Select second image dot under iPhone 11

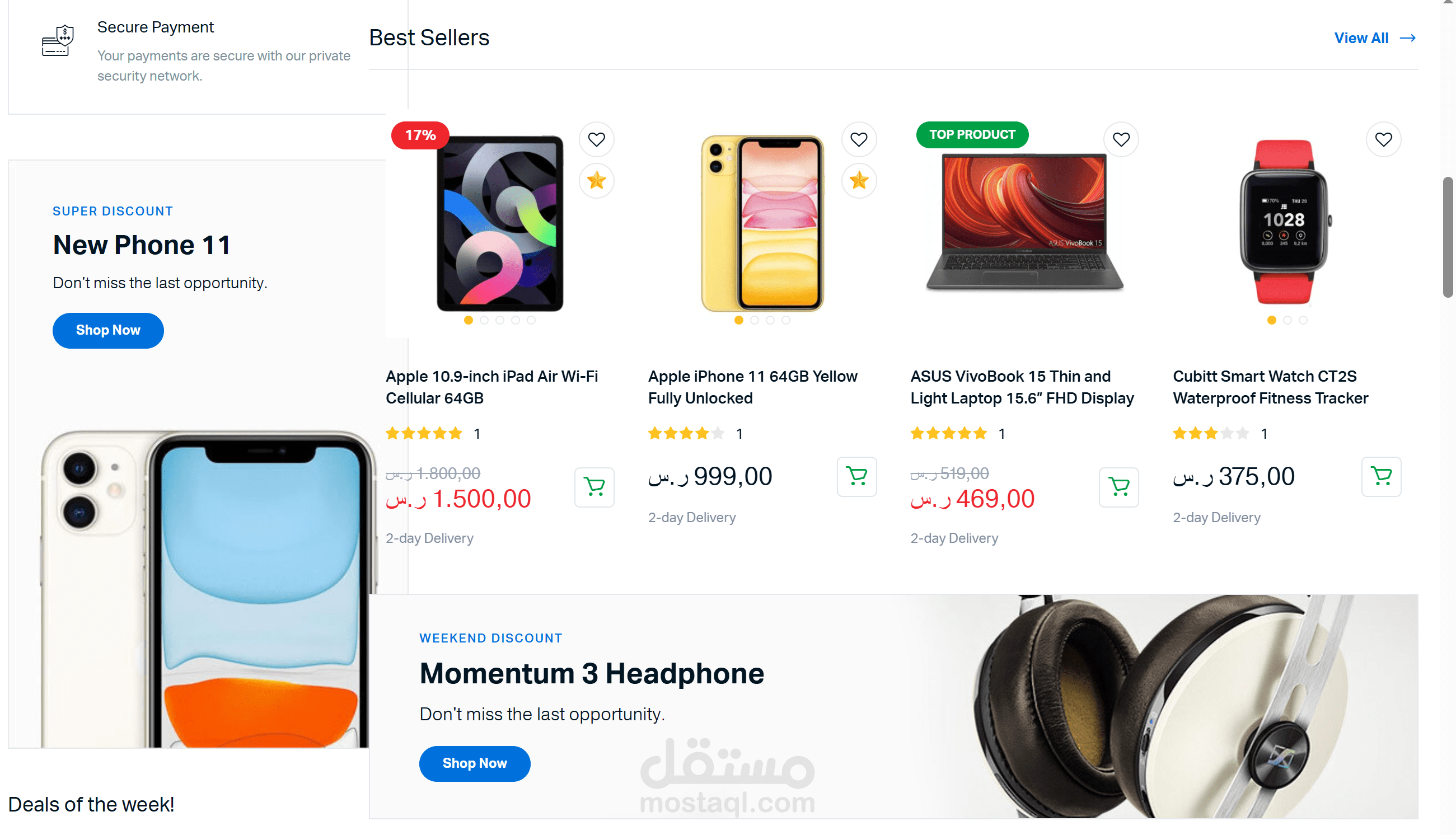(x=754, y=320)
